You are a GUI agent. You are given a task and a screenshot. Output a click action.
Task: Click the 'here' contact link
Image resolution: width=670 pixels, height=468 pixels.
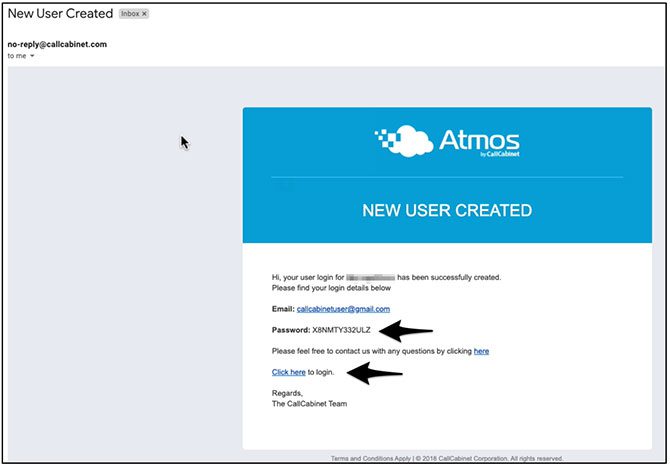(481, 351)
